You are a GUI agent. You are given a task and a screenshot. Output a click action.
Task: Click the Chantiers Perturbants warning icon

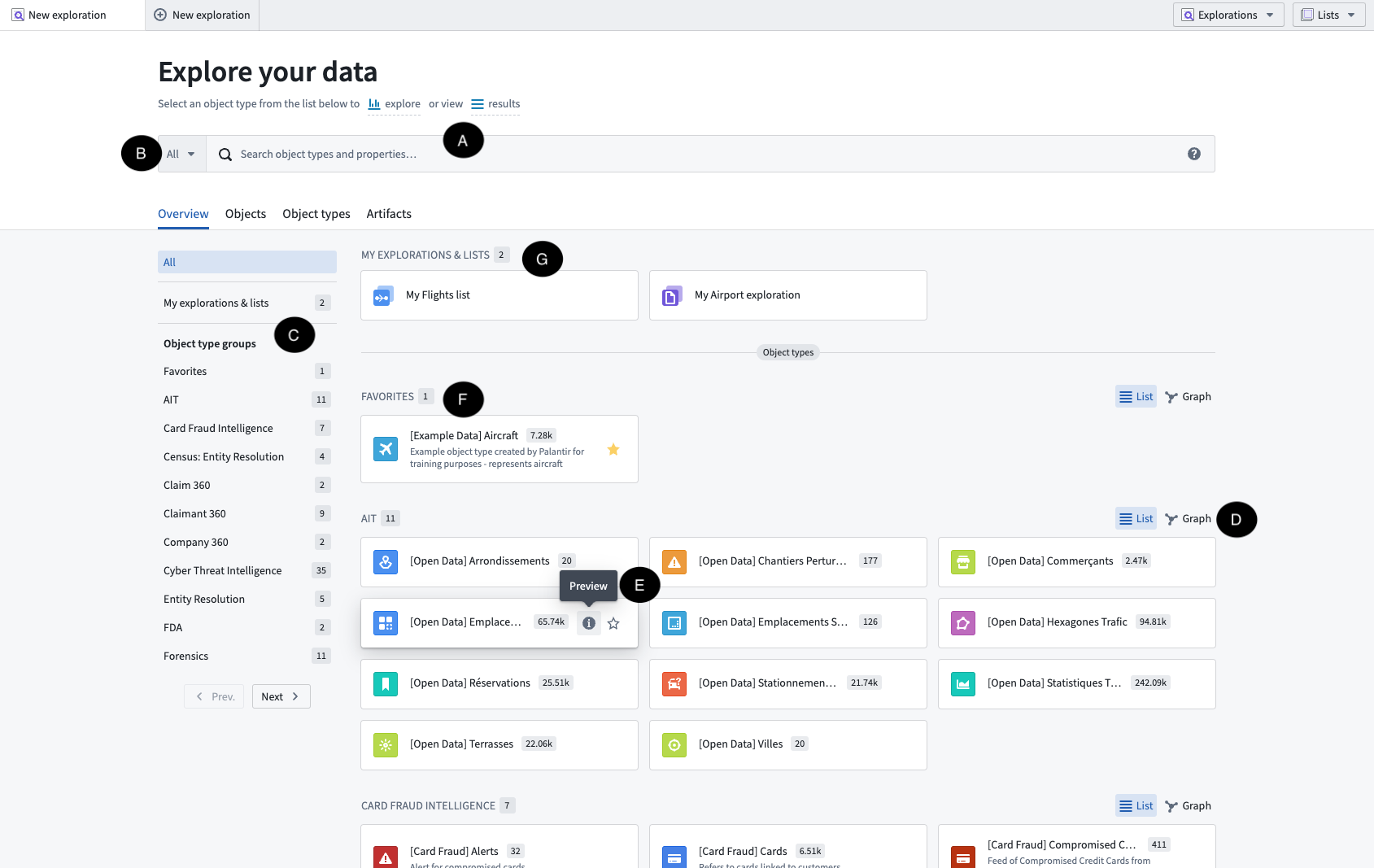click(x=674, y=562)
